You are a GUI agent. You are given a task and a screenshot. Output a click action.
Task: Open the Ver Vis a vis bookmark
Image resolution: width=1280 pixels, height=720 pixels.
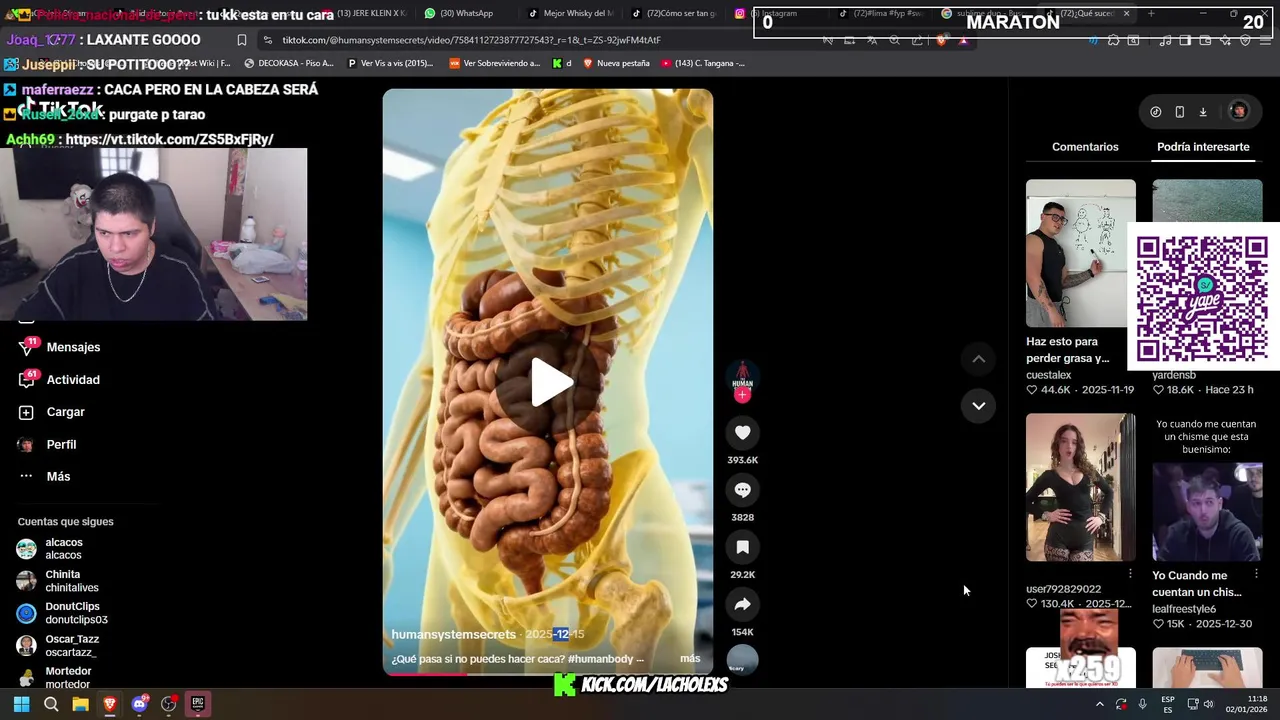[390, 63]
